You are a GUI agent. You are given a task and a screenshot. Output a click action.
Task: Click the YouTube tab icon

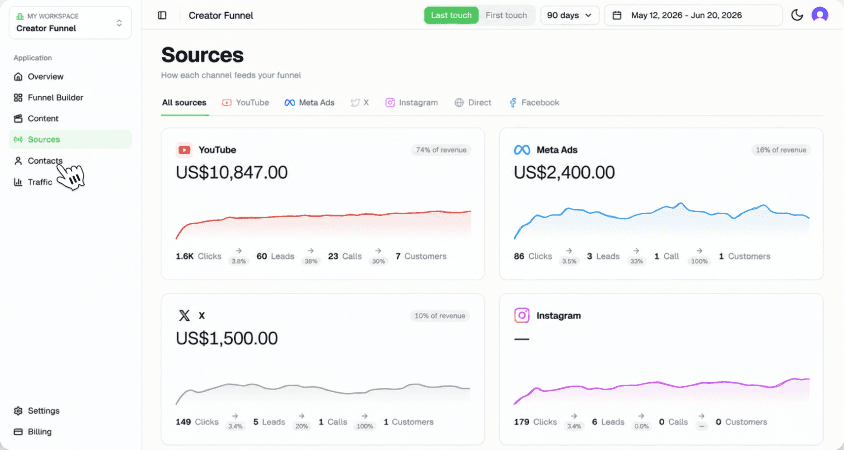227,103
